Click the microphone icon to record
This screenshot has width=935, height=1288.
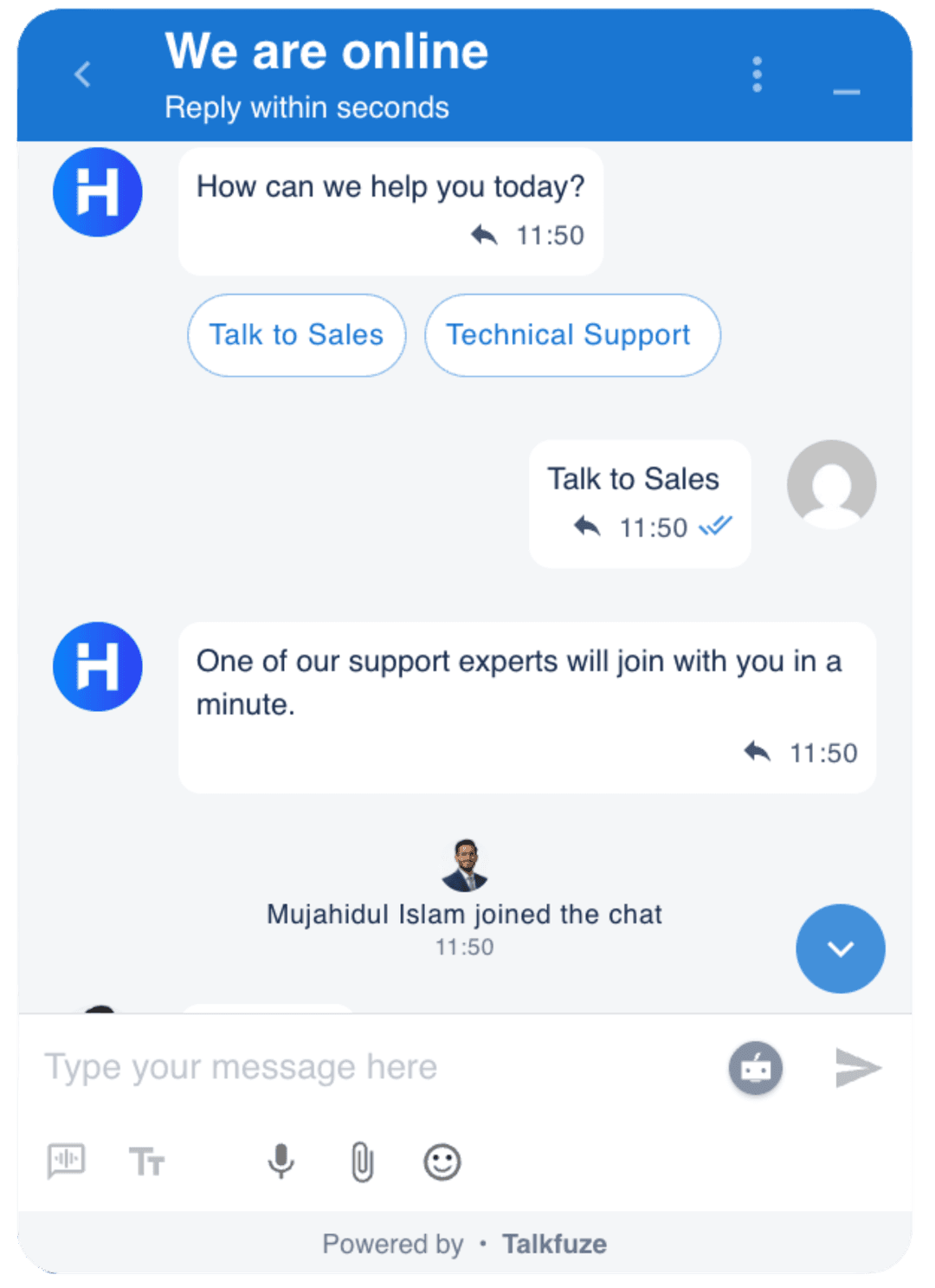point(280,1162)
